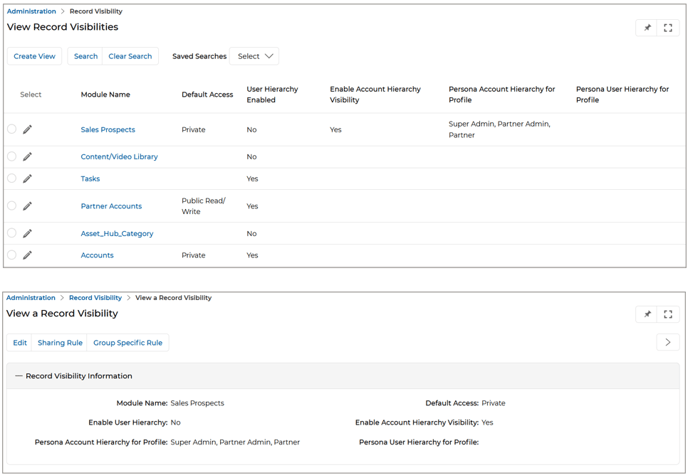The width and height of the screenshot is (688, 475).
Task: Open the Sharing Rule tab
Action: pos(60,343)
